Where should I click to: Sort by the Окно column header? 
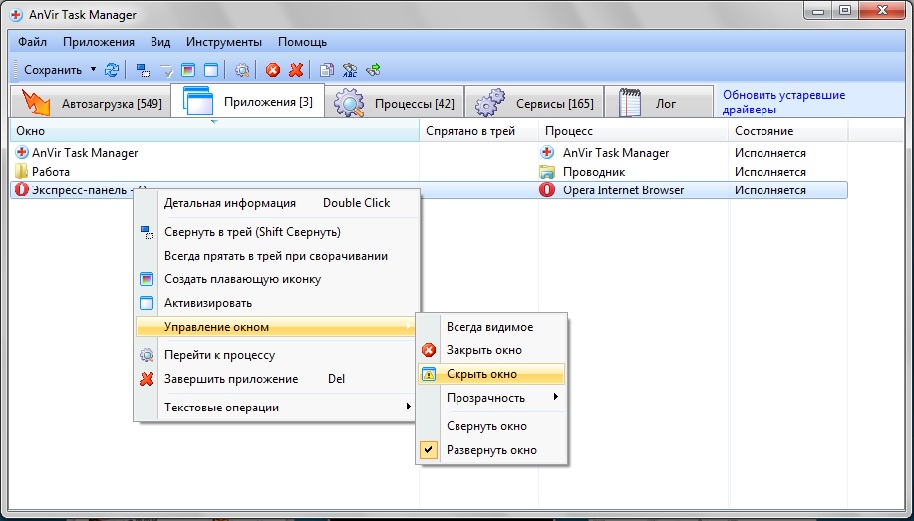(215, 131)
